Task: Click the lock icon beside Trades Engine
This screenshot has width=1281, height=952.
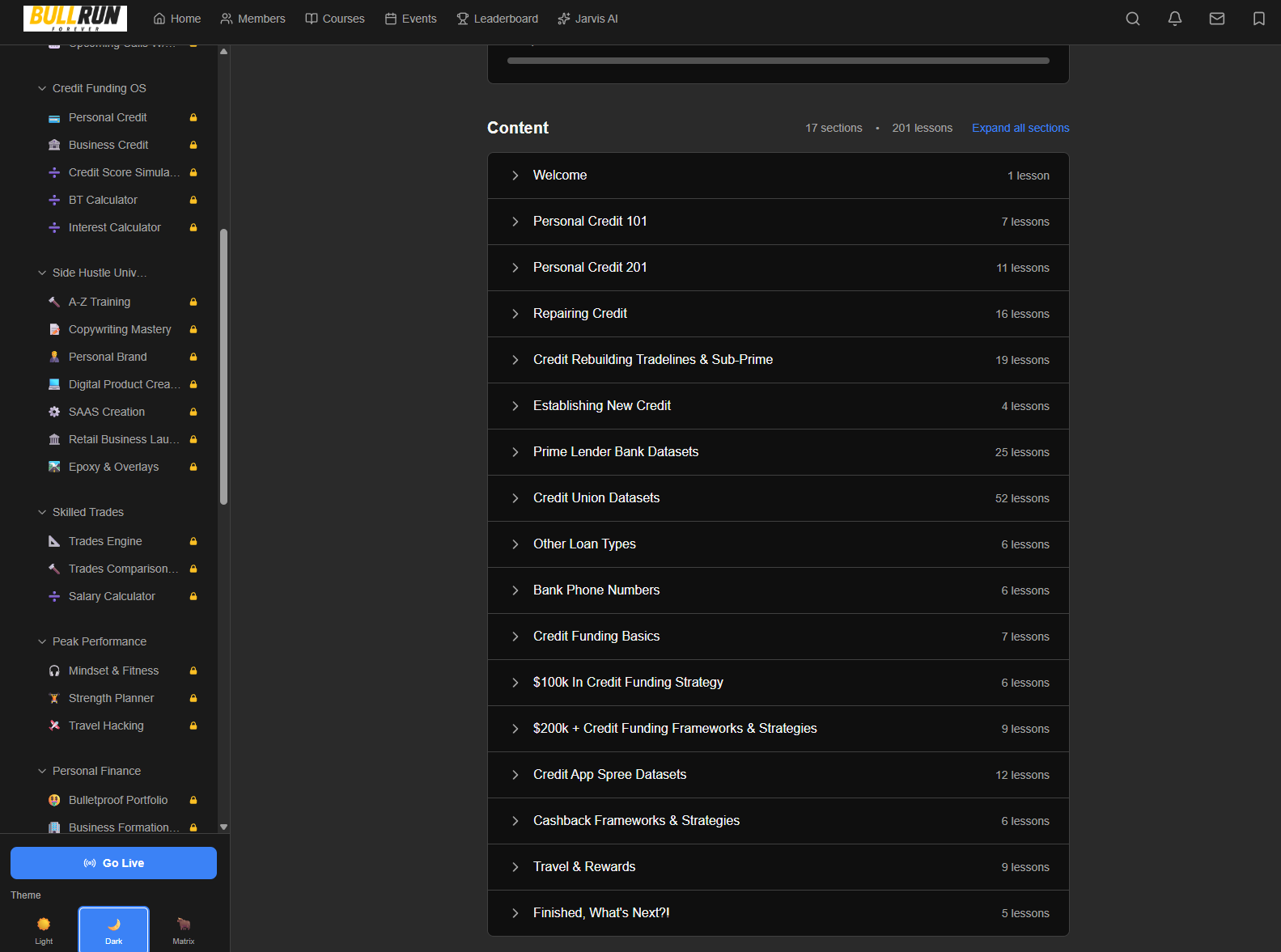Action: 193,542
